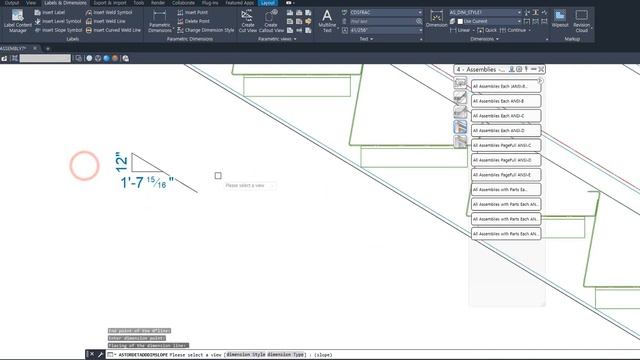Viewport: 640px width, 360px height.
Task: Switch to the Output ribbon tab
Action: click(x=11, y=3)
